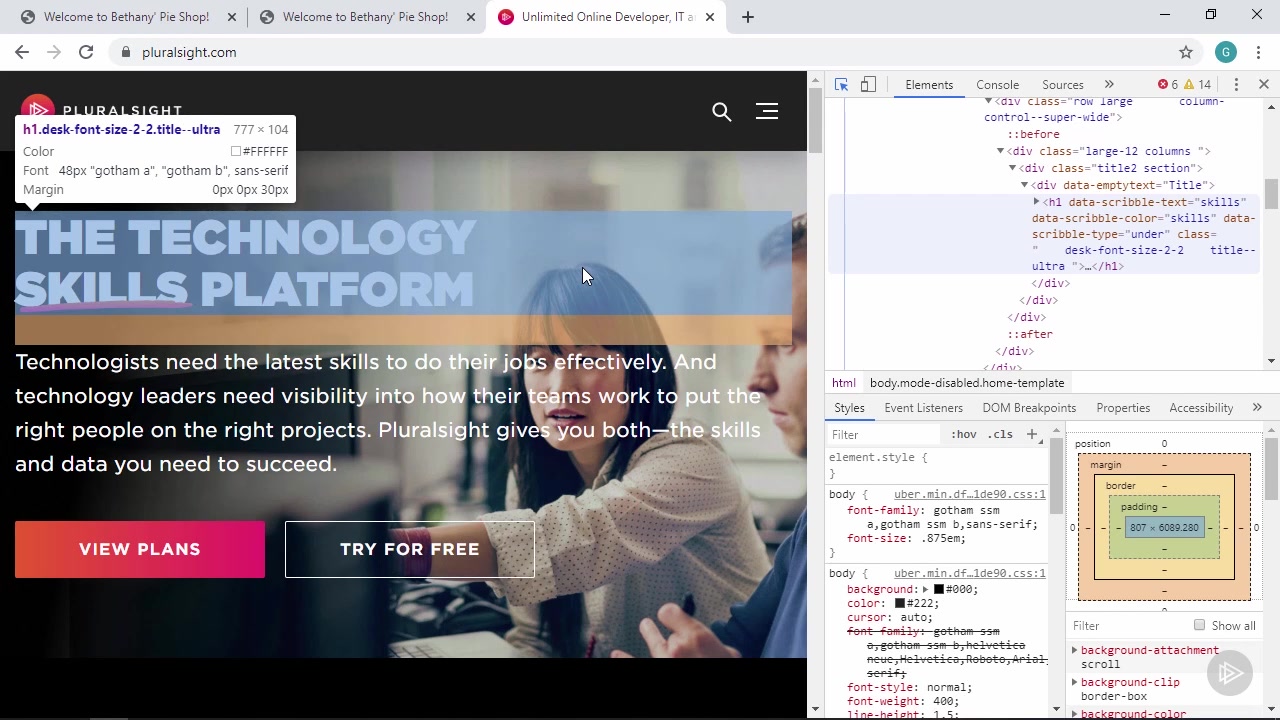
Task: Open the DevTools three-dot customize menu
Action: coord(1236,85)
